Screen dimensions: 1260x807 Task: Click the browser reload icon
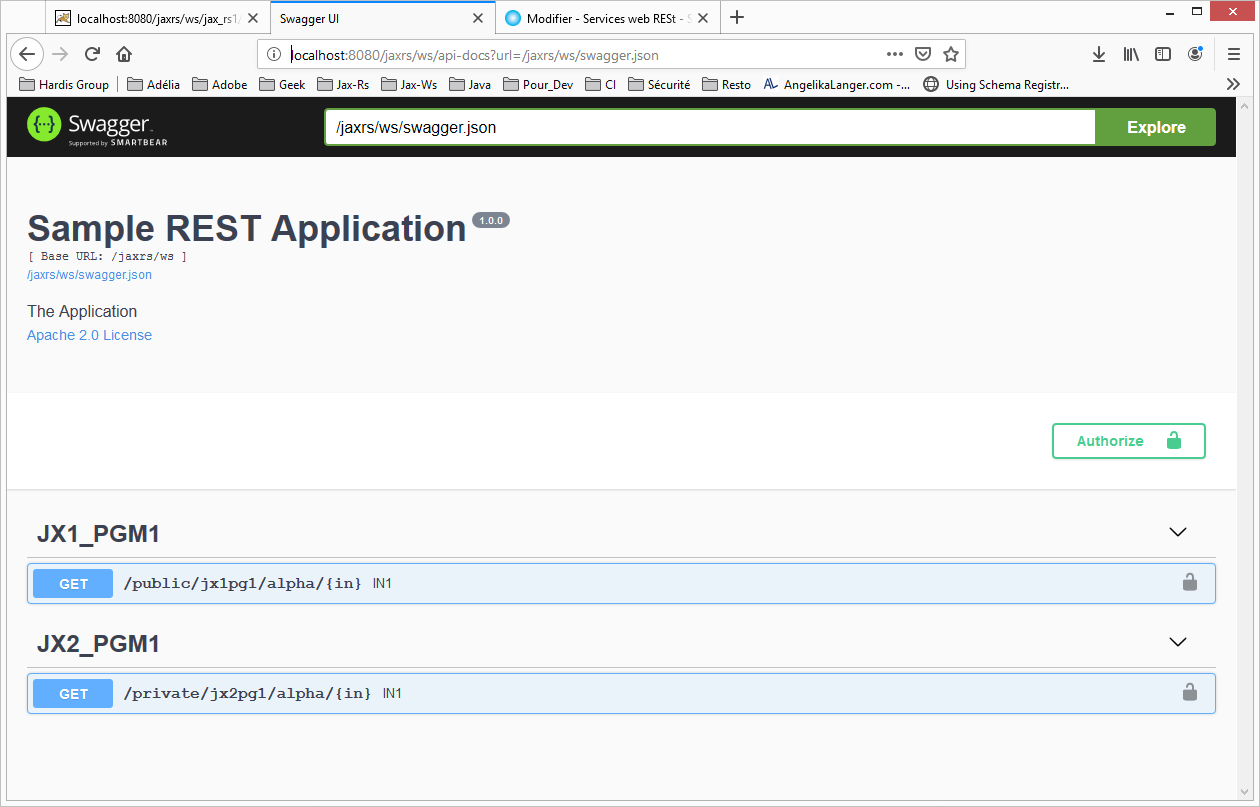point(92,54)
